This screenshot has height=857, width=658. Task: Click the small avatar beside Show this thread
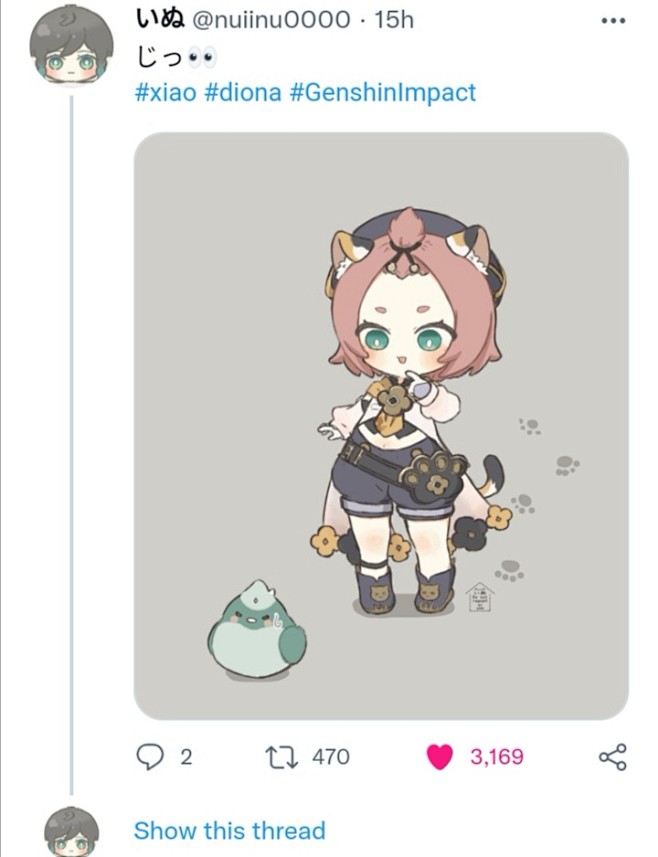(x=72, y=831)
